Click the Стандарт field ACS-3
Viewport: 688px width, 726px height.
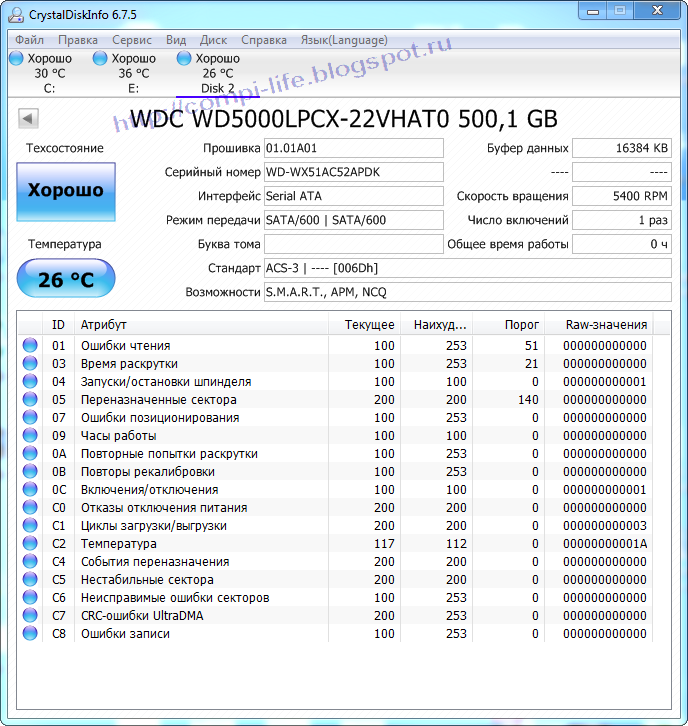(x=468, y=268)
